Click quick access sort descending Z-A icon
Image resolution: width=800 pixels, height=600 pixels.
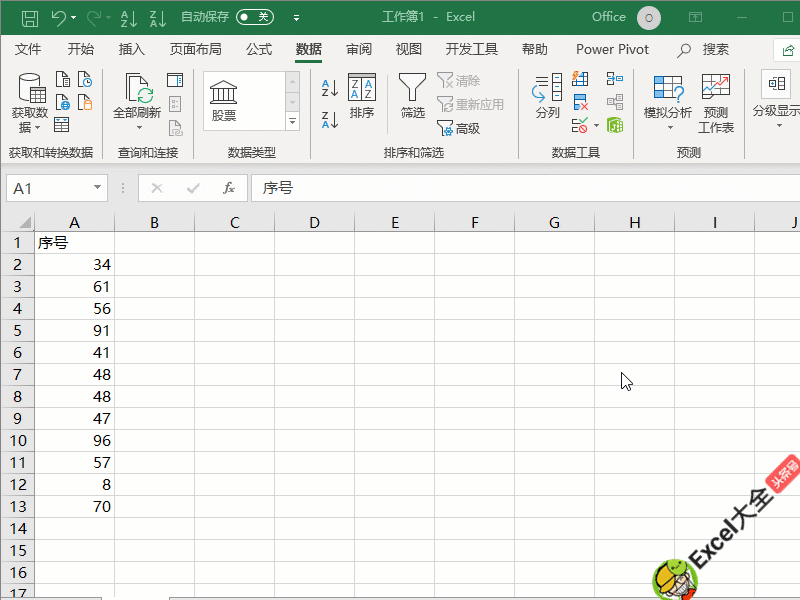(x=158, y=18)
